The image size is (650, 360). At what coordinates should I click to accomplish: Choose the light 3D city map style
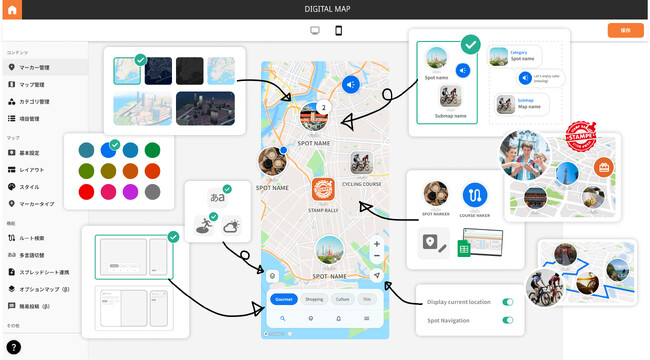point(143,108)
